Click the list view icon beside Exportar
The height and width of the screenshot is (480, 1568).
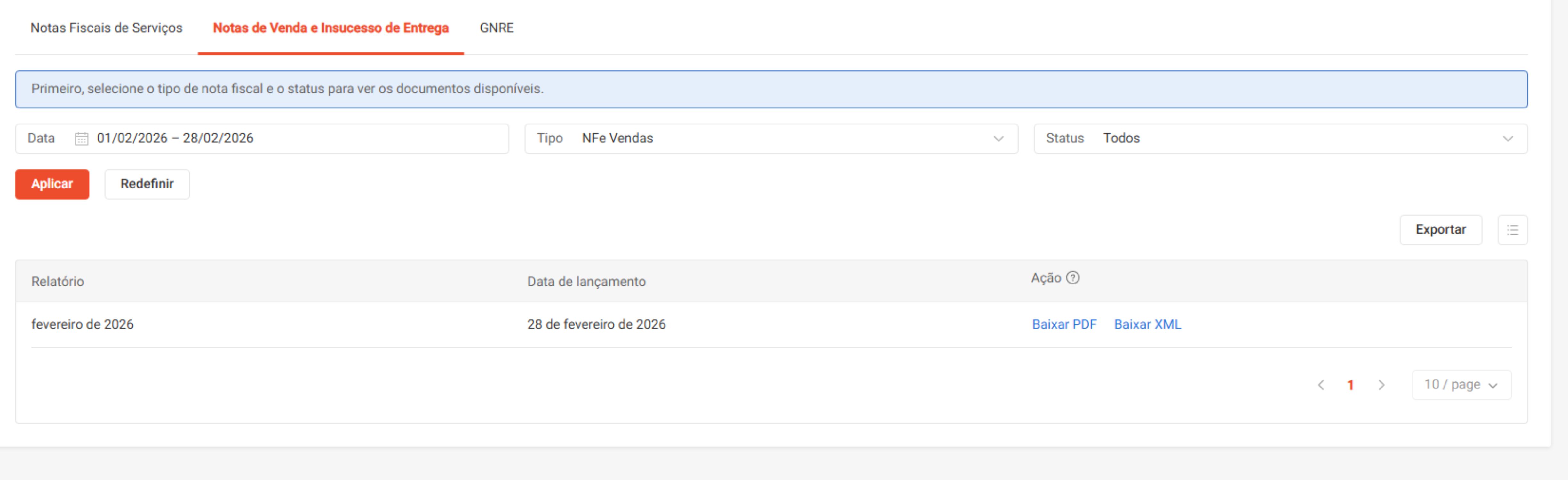(x=1513, y=230)
